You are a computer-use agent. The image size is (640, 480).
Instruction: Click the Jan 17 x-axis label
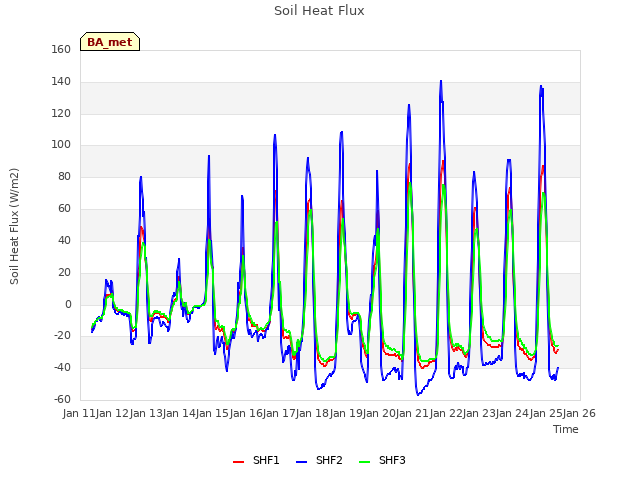coord(279,413)
